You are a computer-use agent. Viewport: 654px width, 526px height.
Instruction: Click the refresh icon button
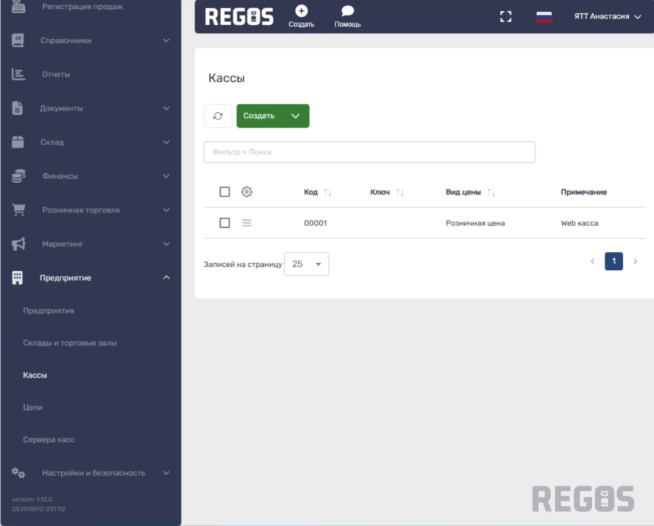point(218,116)
